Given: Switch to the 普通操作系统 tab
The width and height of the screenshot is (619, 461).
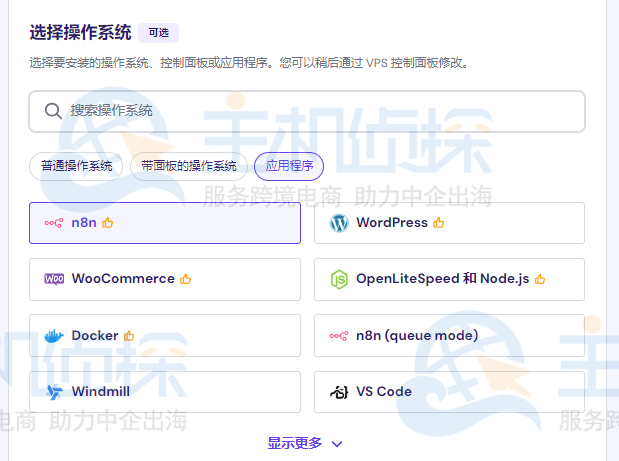Looking at the screenshot, I should pyautogui.click(x=76, y=166).
